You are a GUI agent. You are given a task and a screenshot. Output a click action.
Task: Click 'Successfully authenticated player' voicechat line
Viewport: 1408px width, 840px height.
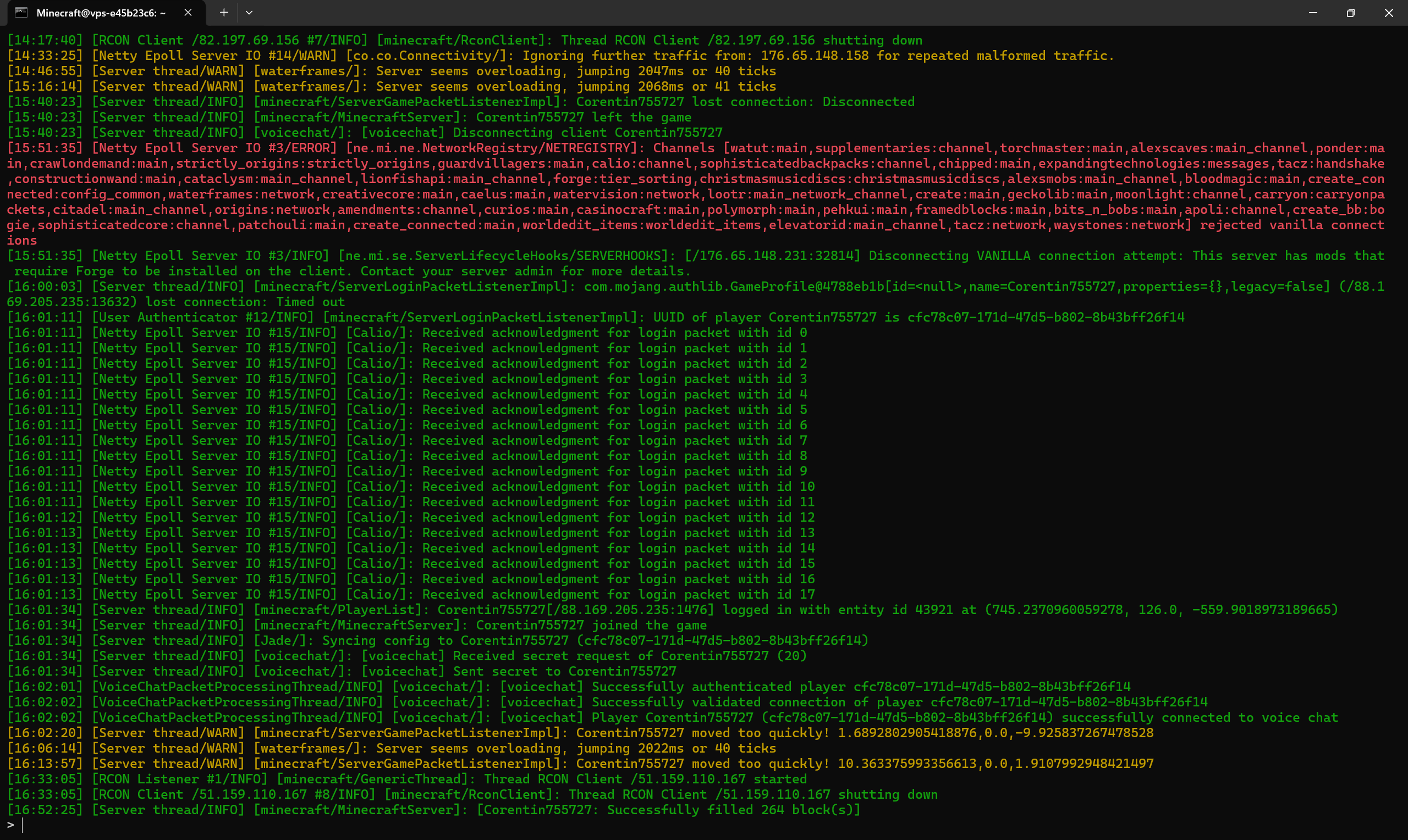coord(569,687)
